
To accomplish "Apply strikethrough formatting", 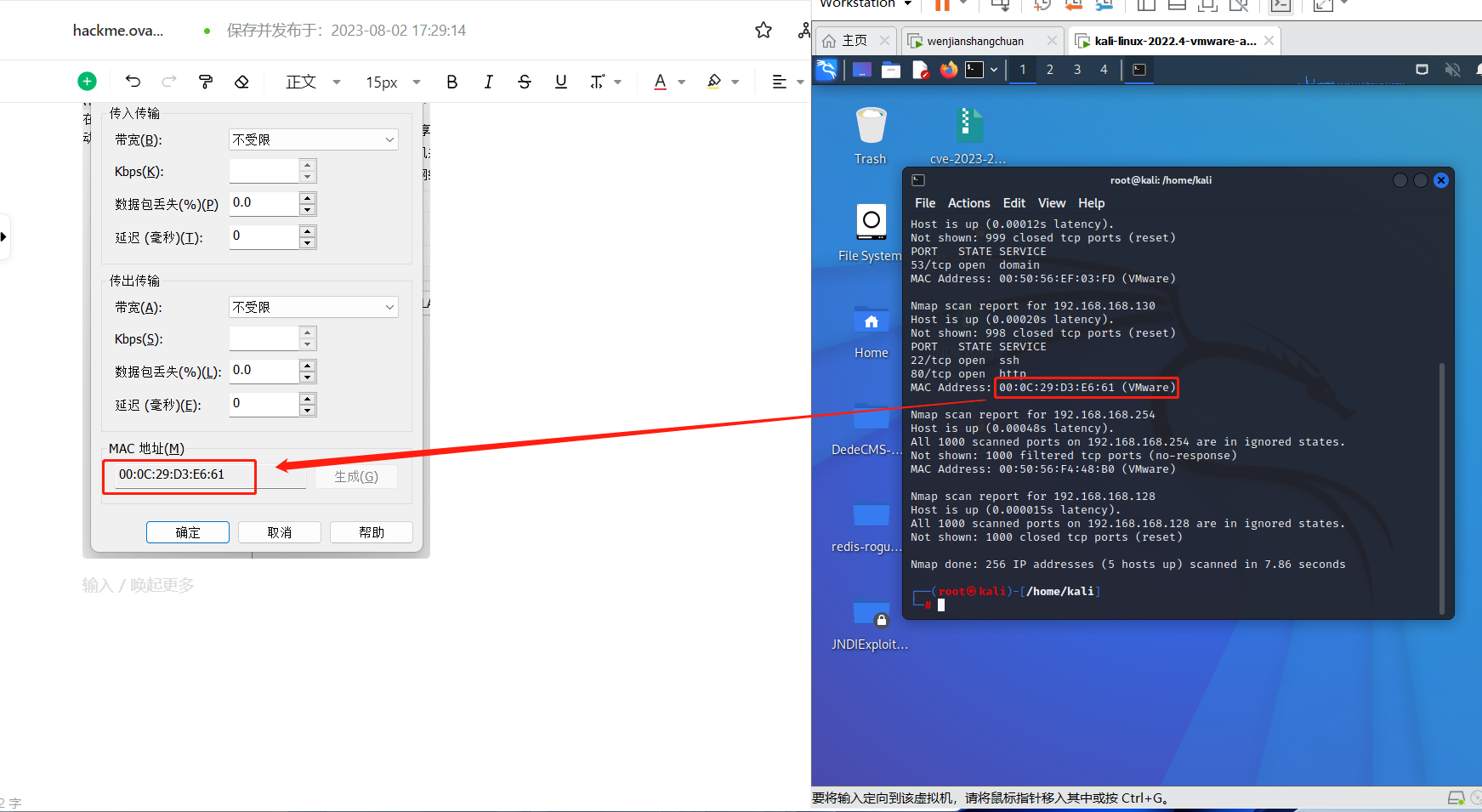I will coord(525,81).
